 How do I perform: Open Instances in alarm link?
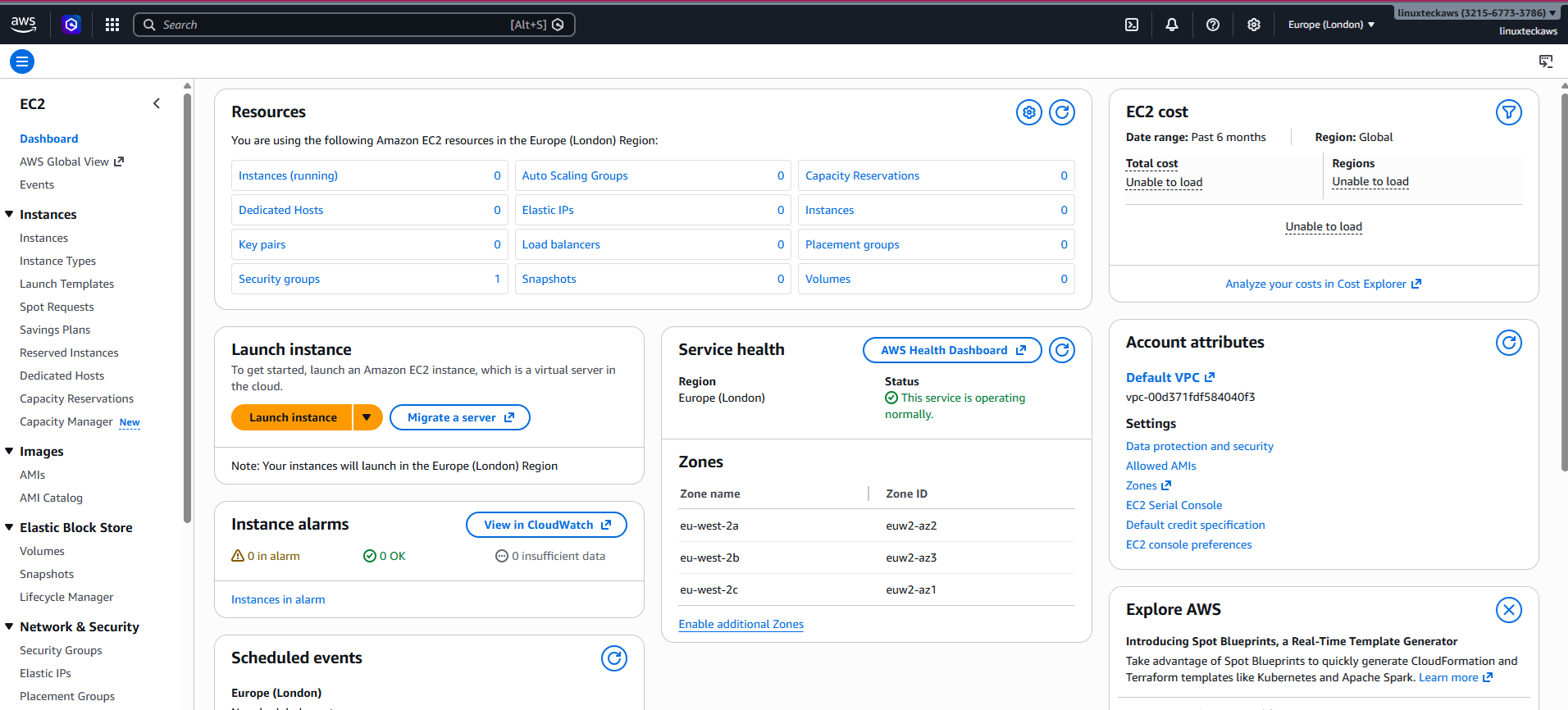(x=278, y=599)
